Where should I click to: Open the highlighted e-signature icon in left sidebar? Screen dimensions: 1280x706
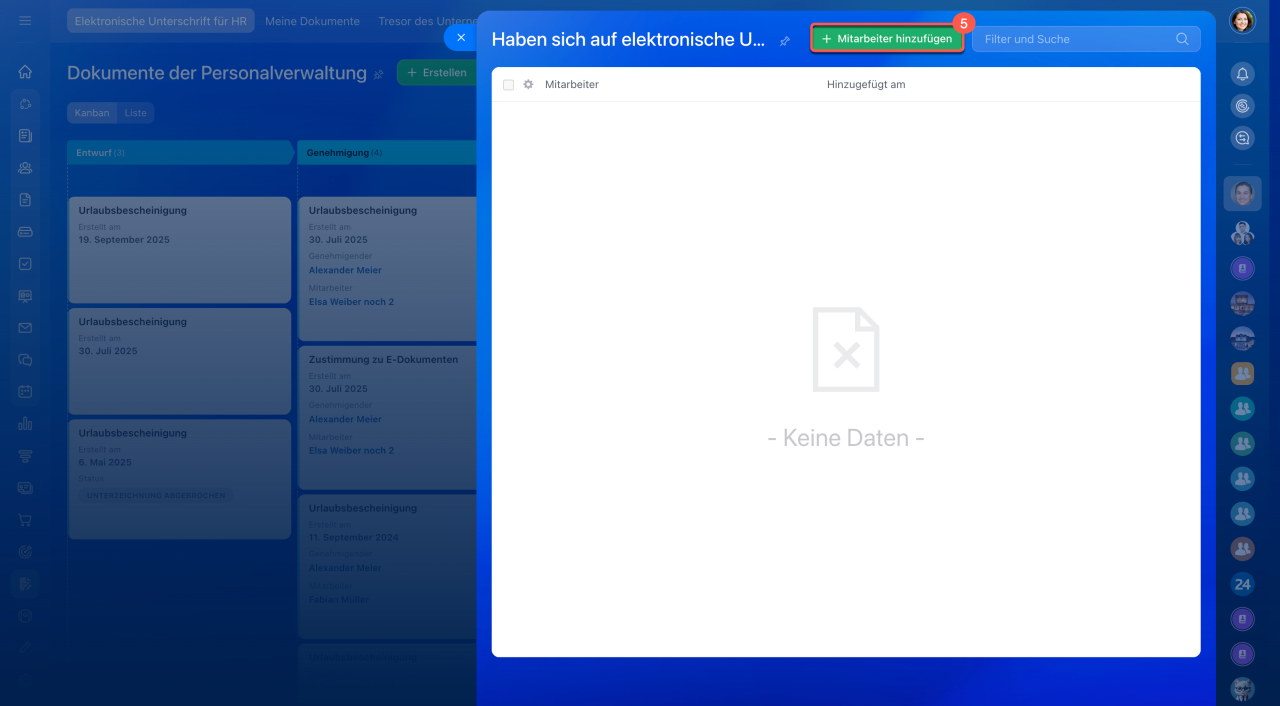click(x=25, y=584)
